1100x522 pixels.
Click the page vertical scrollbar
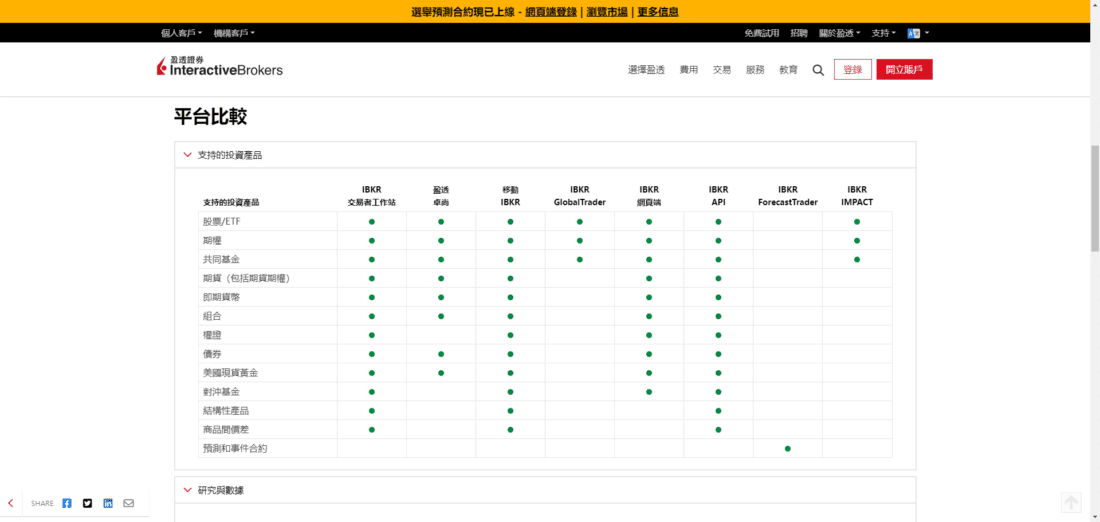[x=1094, y=200]
